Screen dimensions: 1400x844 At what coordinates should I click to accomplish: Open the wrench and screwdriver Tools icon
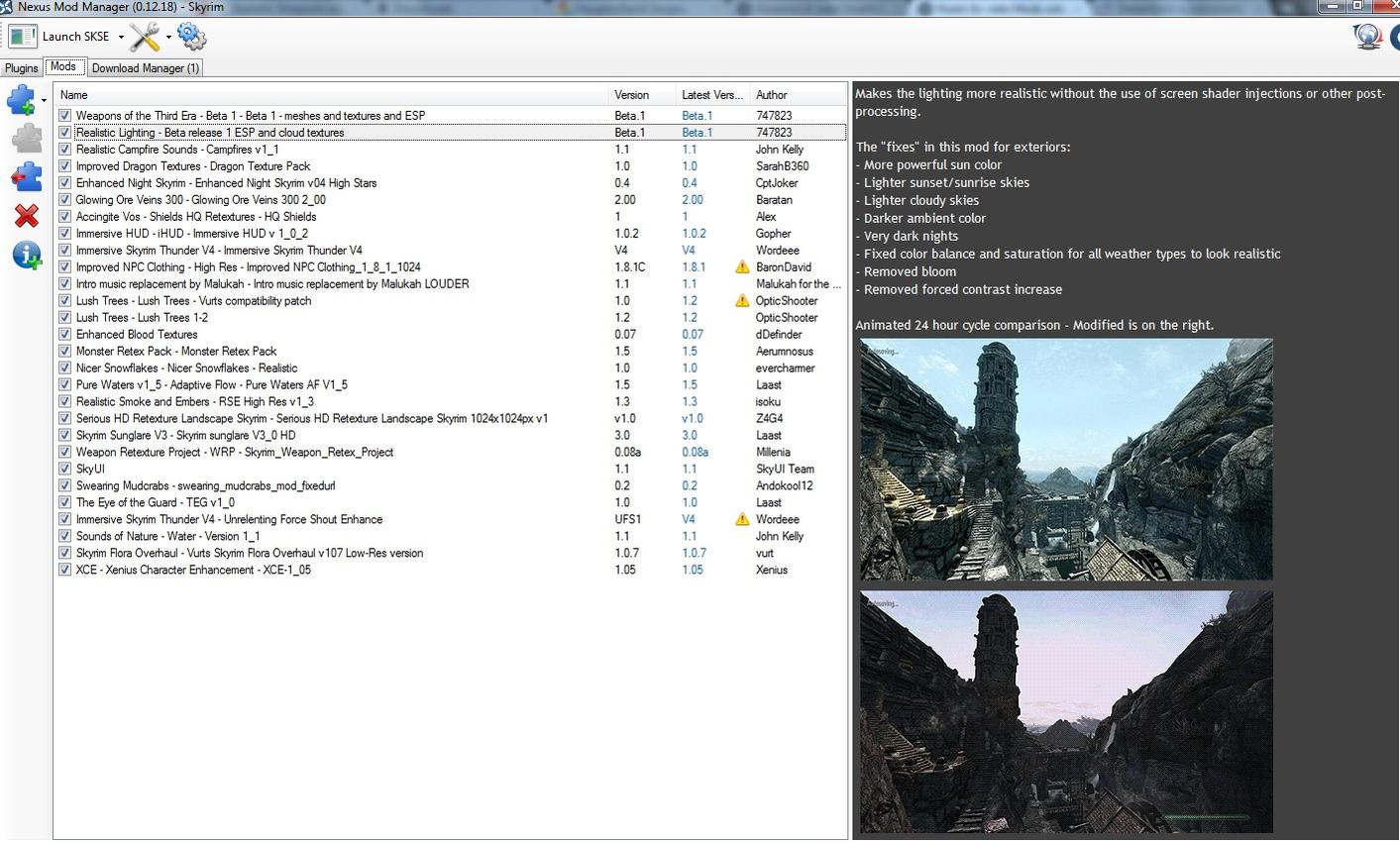(145, 38)
